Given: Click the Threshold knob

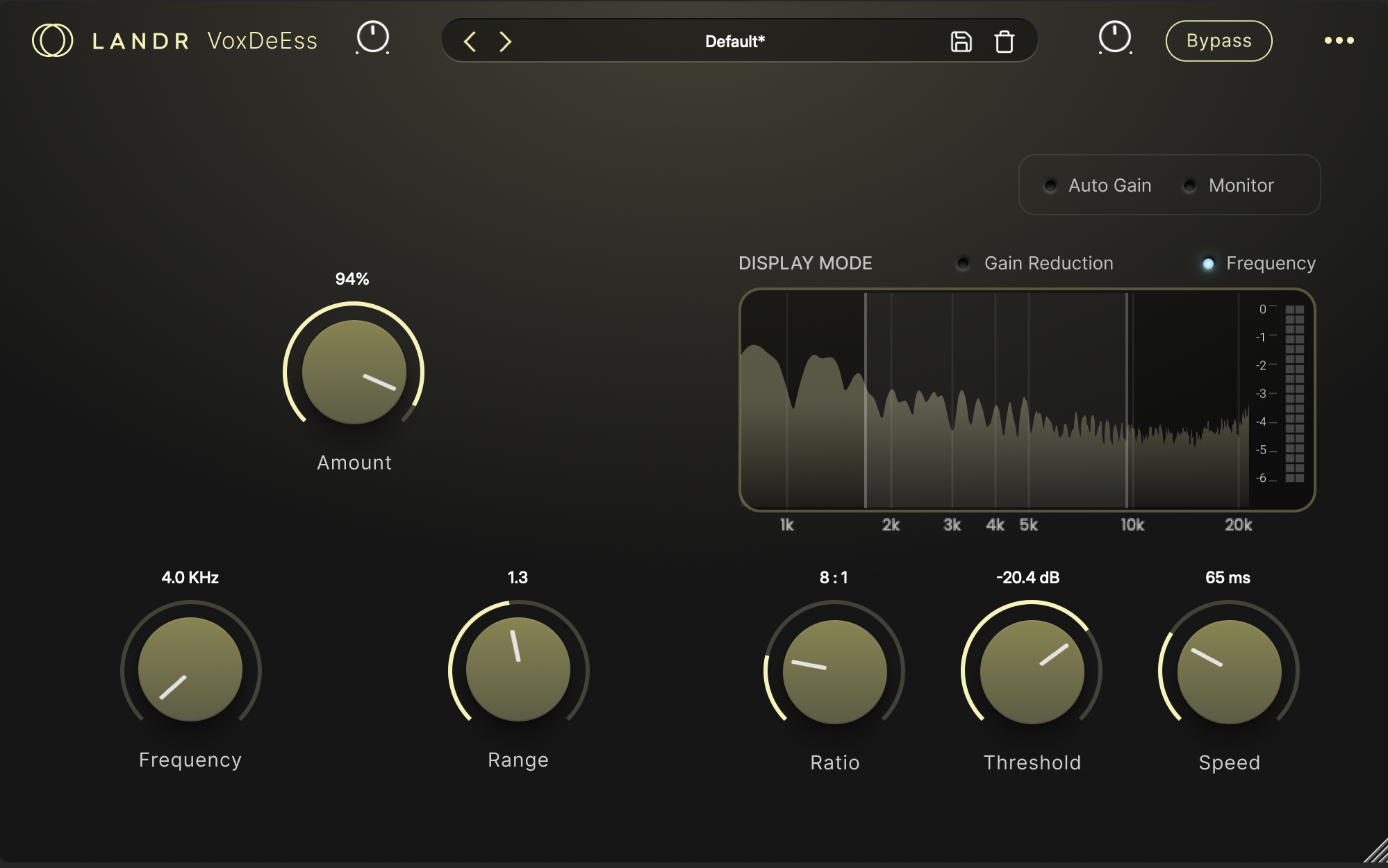Looking at the screenshot, I should [1032, 671].
